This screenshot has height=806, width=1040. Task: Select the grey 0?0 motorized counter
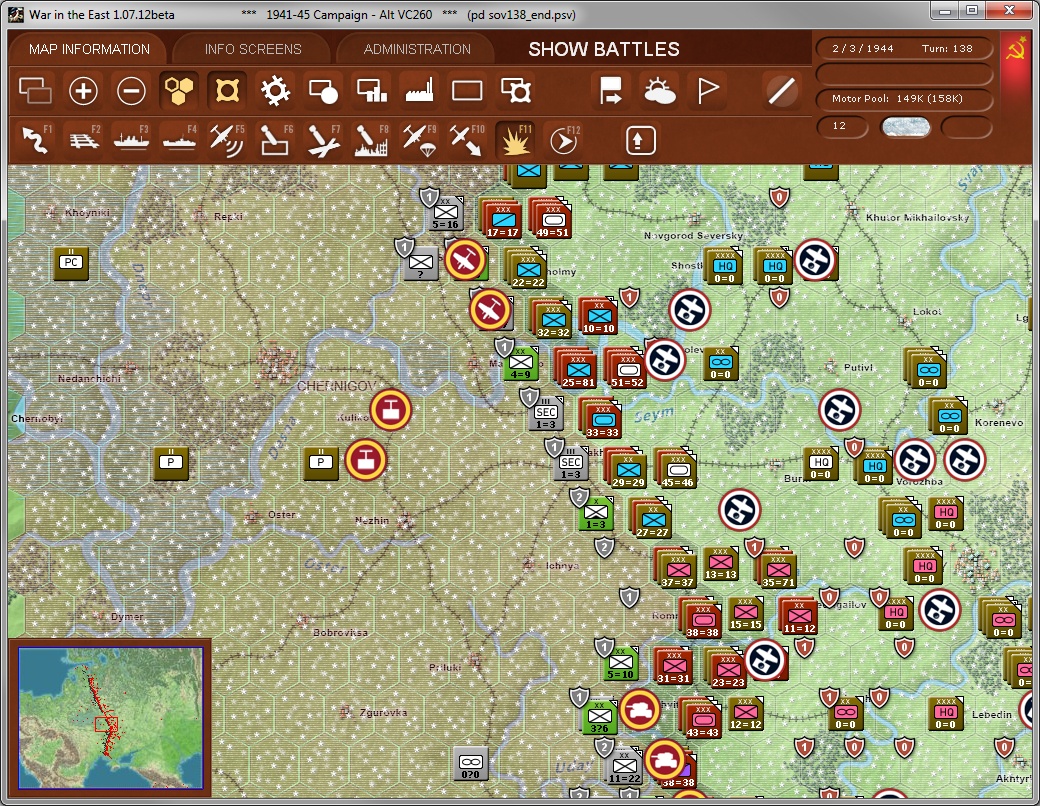[x=471, y=764]
